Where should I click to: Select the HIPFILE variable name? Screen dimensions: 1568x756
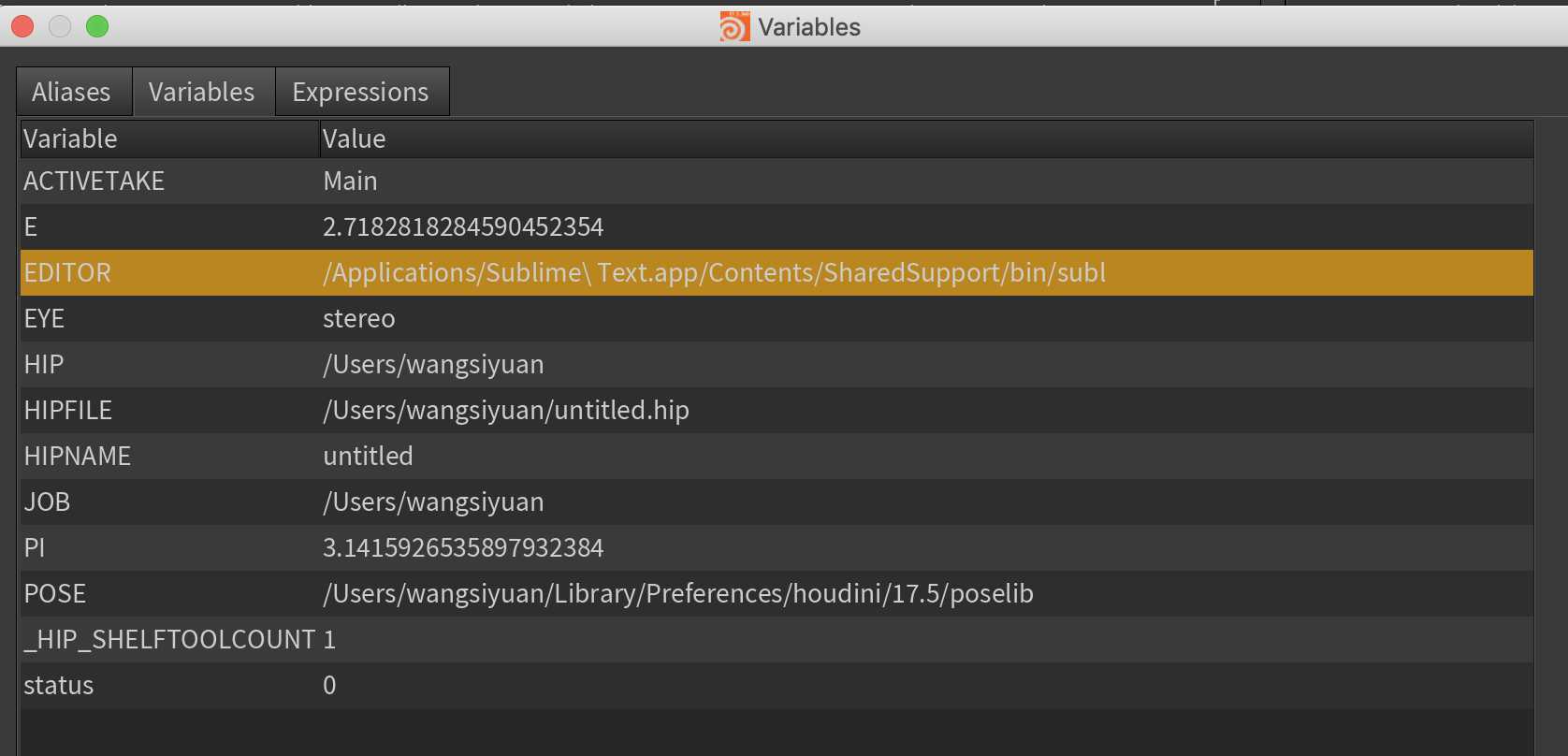(x=68, y=410)
